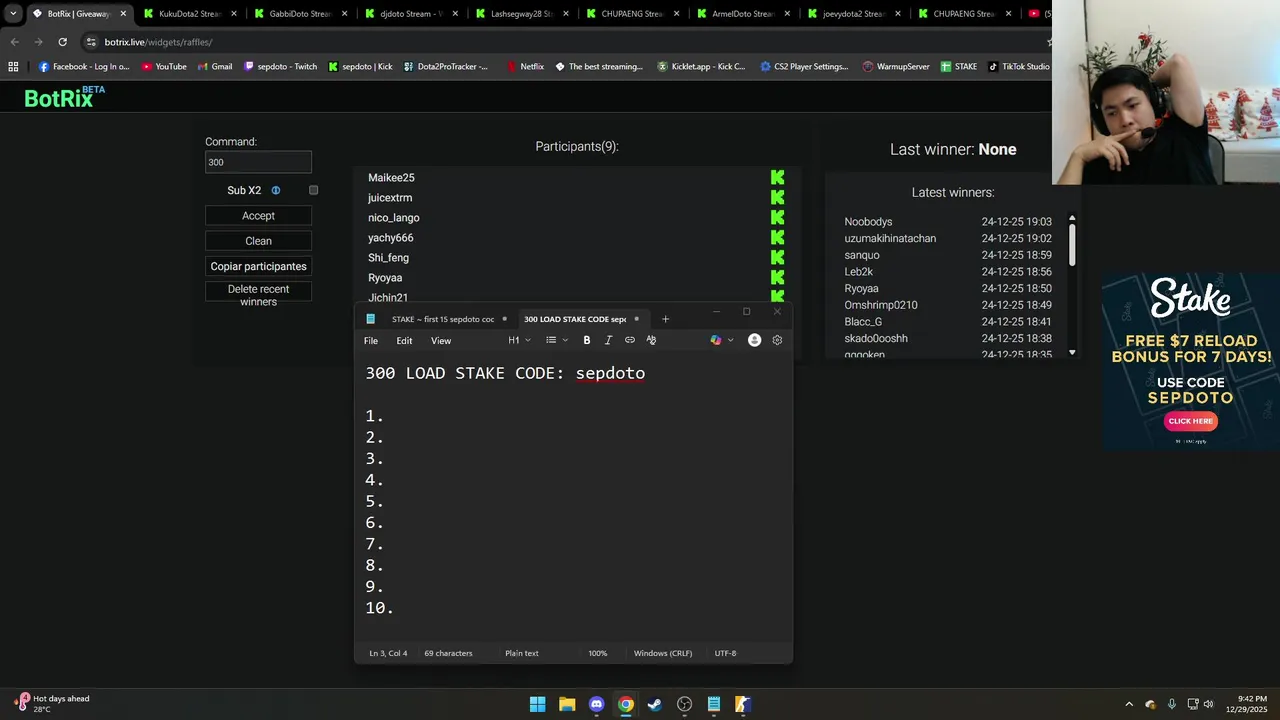Open the 100% zoom level in status bar
This screenshot has width=1280, height=720.
tap(597, 653)
